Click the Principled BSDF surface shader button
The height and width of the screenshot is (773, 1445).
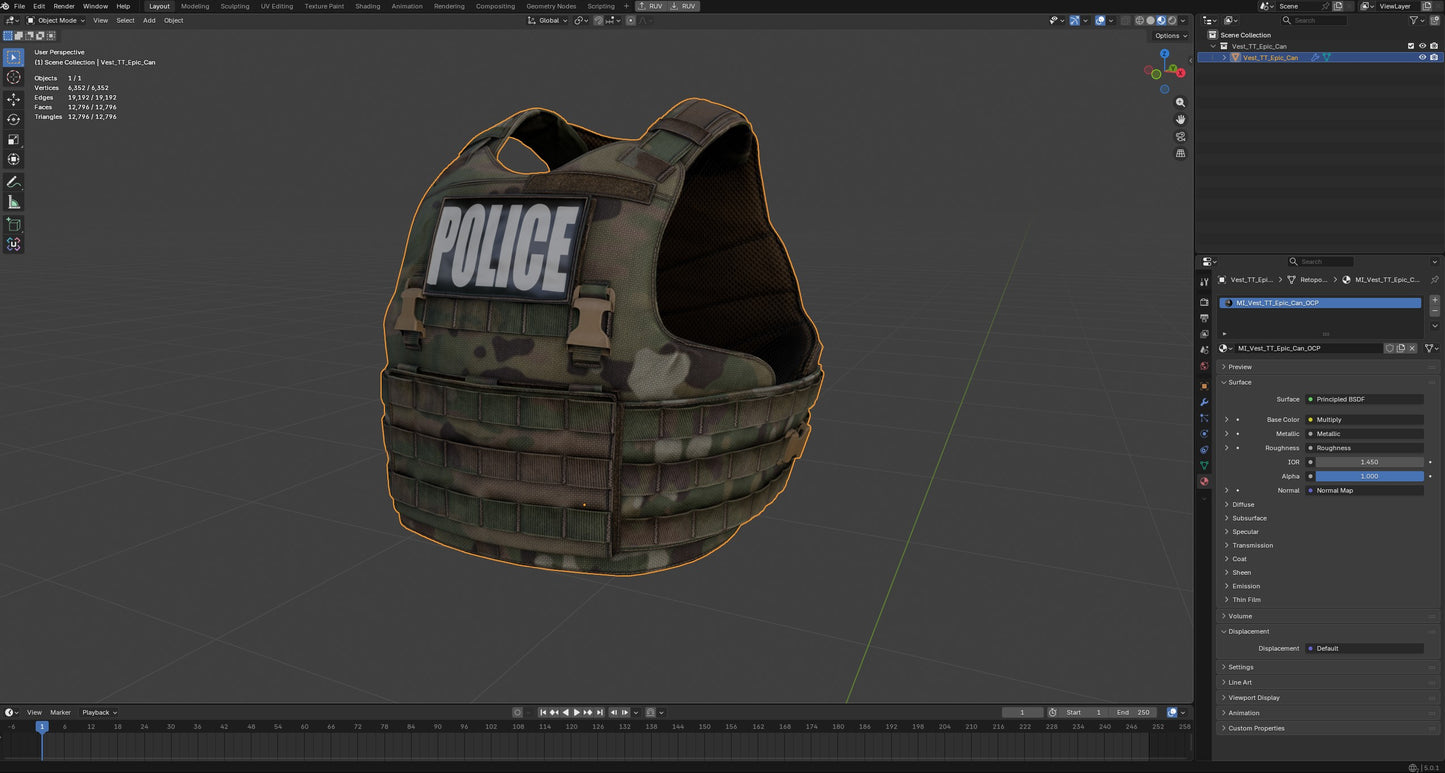pyautogui.click(x=1364, y=399)
